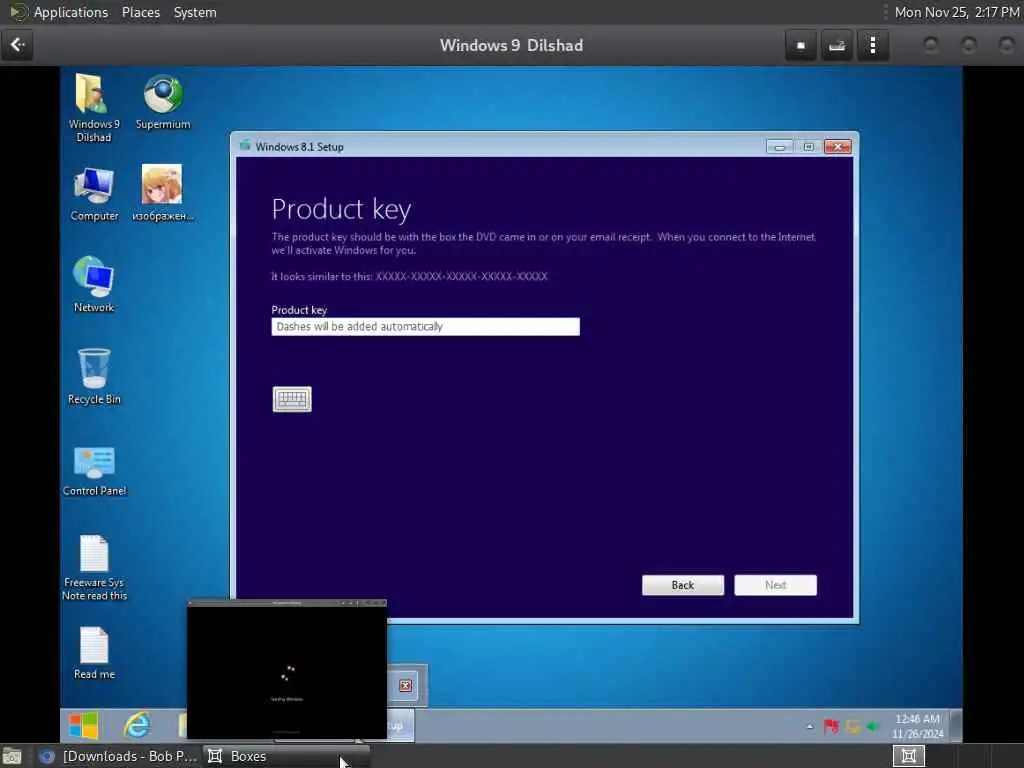Screen dimensions: 1024x768
Task: Select the Windows 9 Dilshad folder icon
Action: pyautogui.click(x=93, y=108)
